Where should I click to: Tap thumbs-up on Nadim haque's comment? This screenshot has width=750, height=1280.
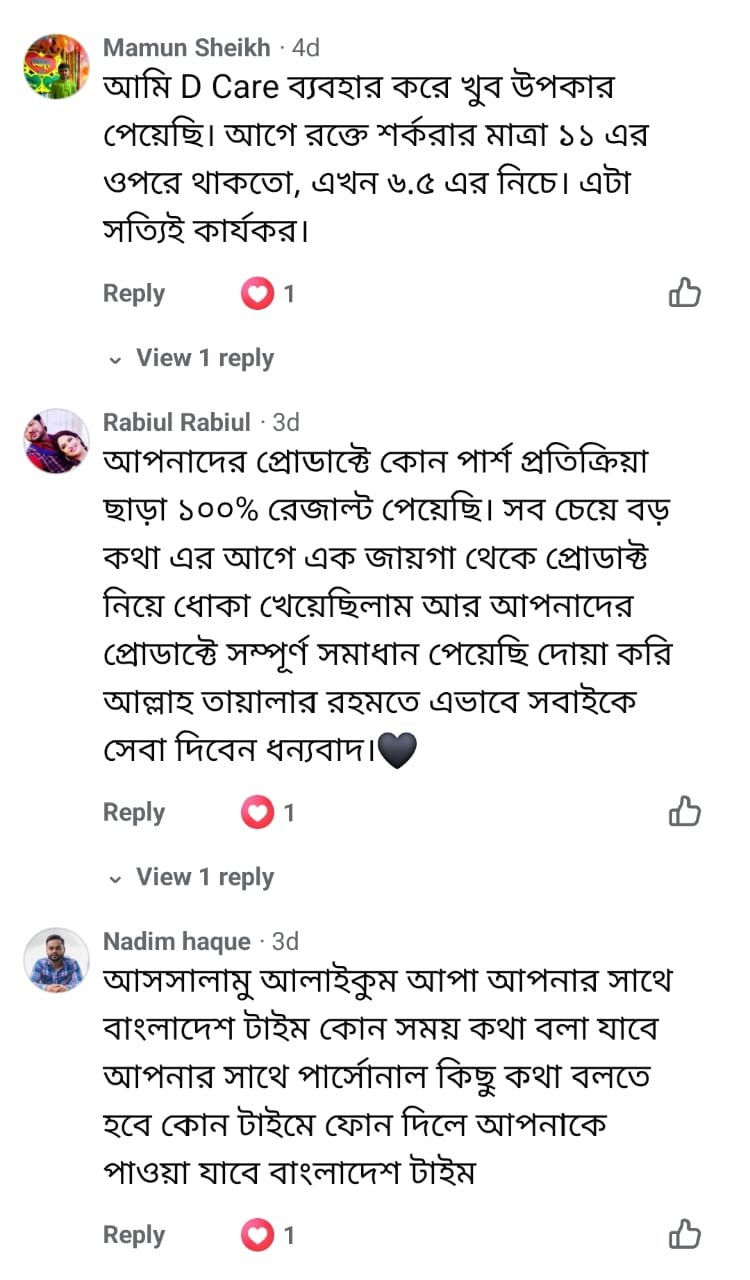click(x=684, y=1235)
